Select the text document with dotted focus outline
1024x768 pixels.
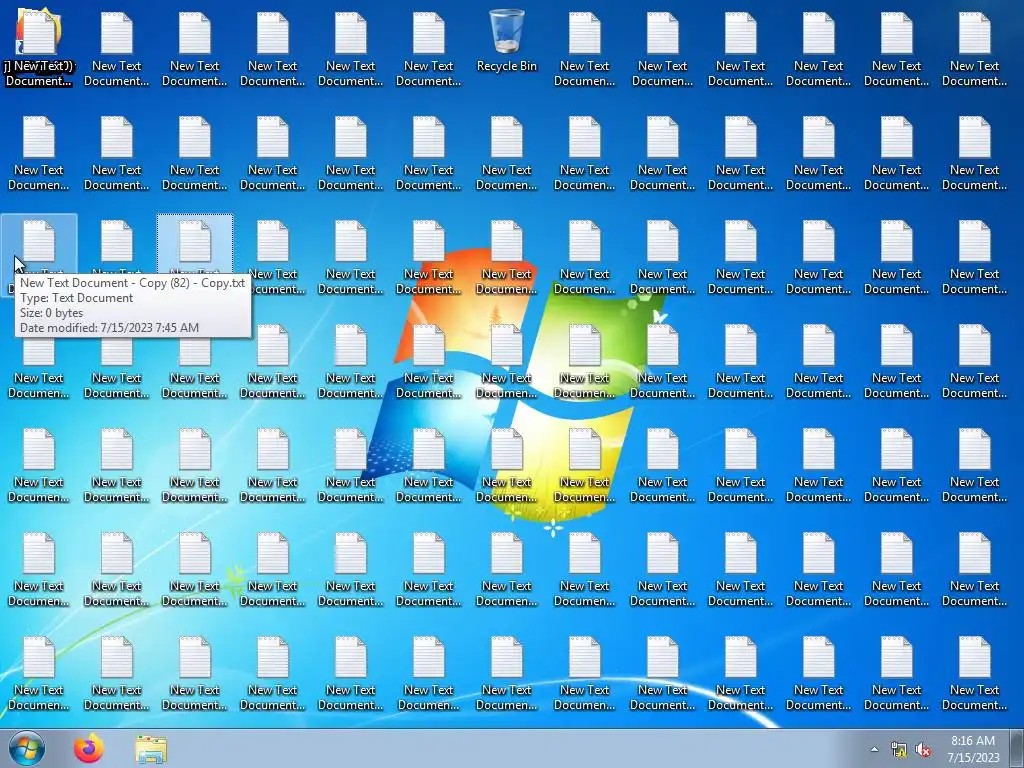coord(195,244)
